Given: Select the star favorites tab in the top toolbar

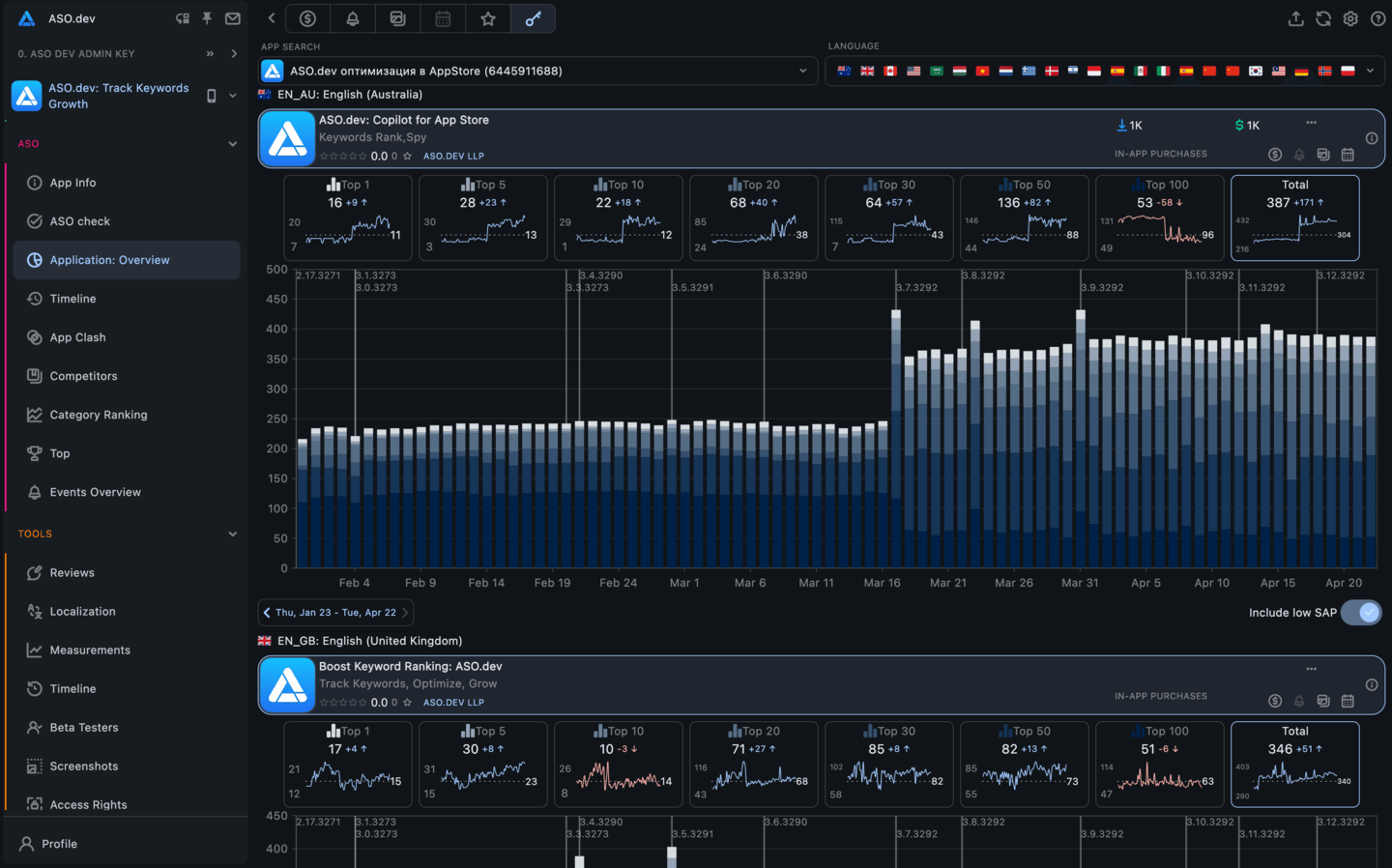Looking at the screenshot, I should [487, 17].
